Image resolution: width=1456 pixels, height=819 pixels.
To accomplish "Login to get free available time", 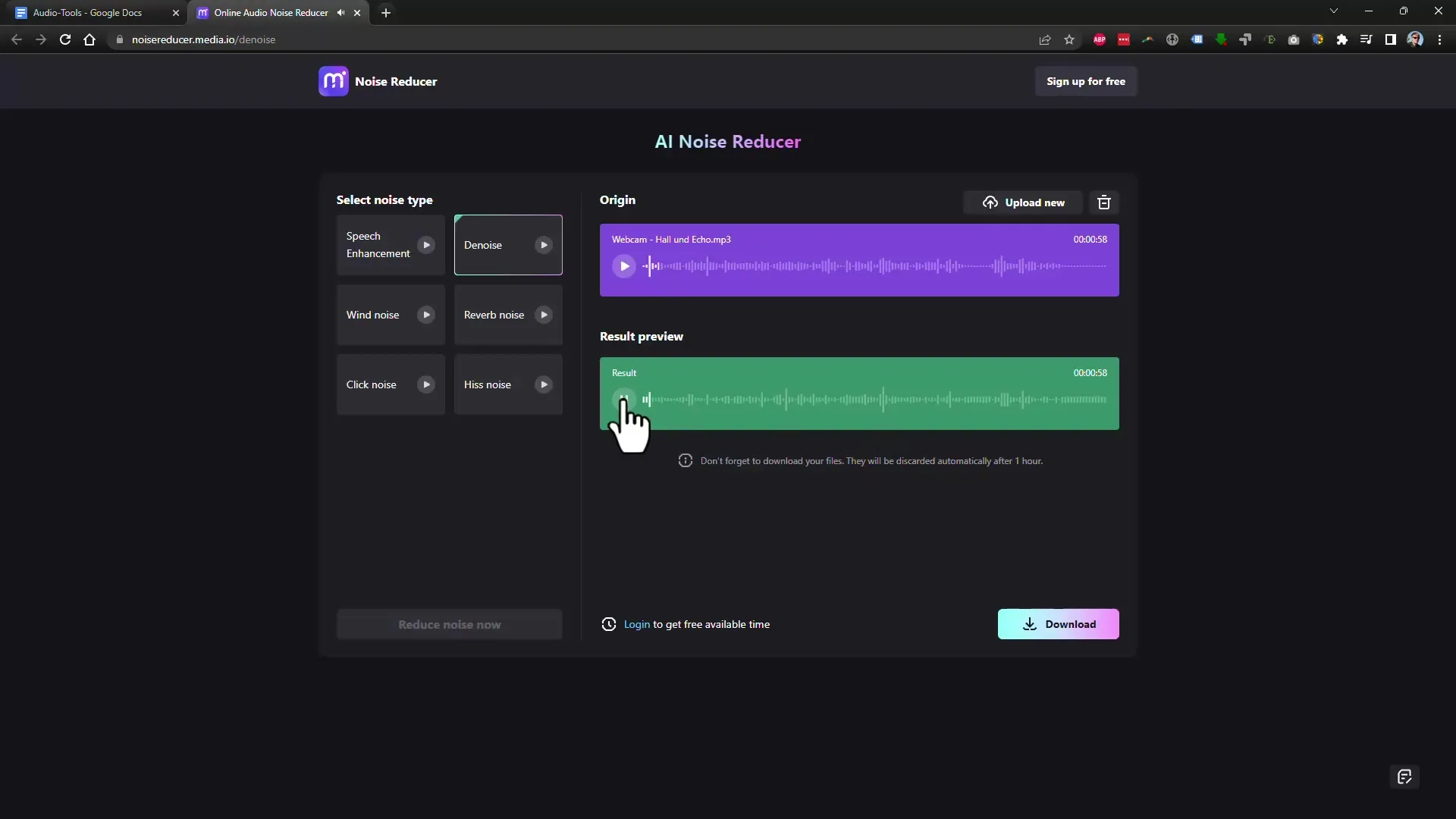I will pyautogui.click(x=636, y=624).
